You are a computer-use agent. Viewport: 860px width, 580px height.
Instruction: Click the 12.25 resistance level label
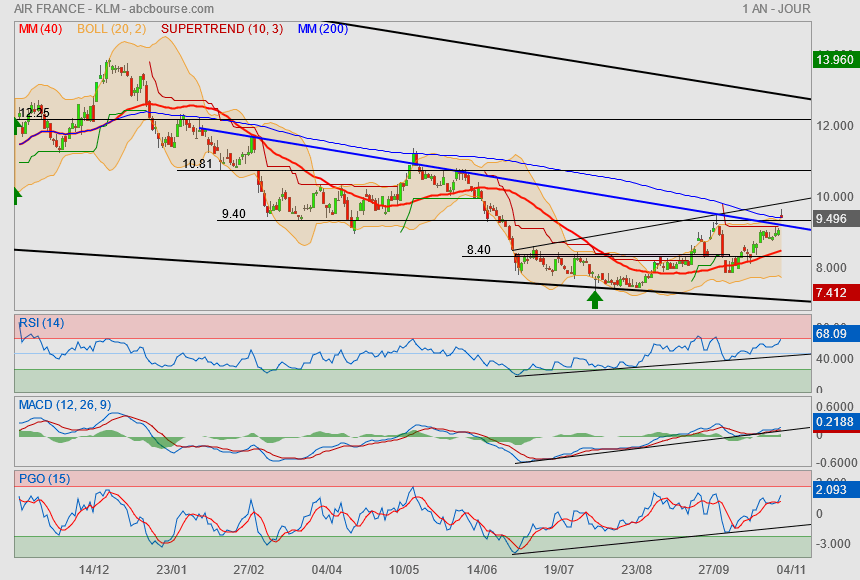click(34, 113)
